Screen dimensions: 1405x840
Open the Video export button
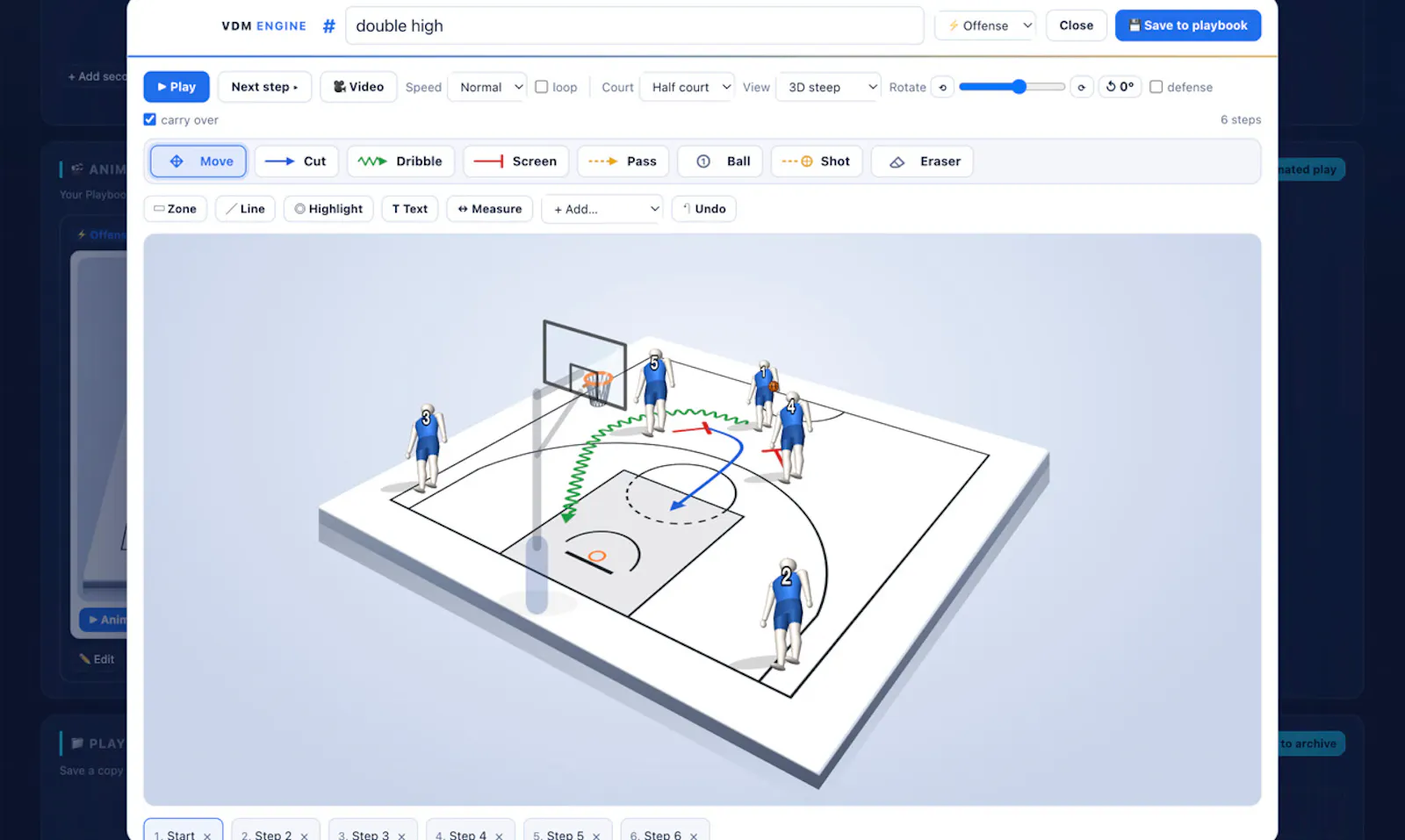tap(358, 87)
